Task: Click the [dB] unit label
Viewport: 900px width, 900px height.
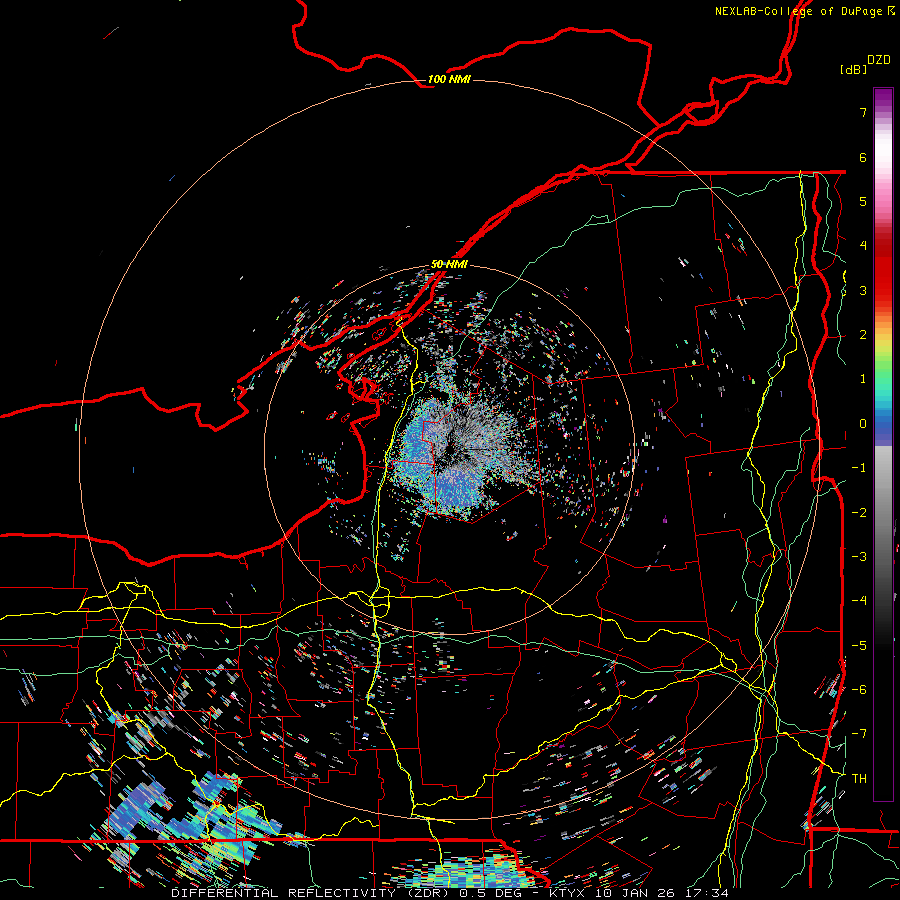Action: (x=854, y=69)
